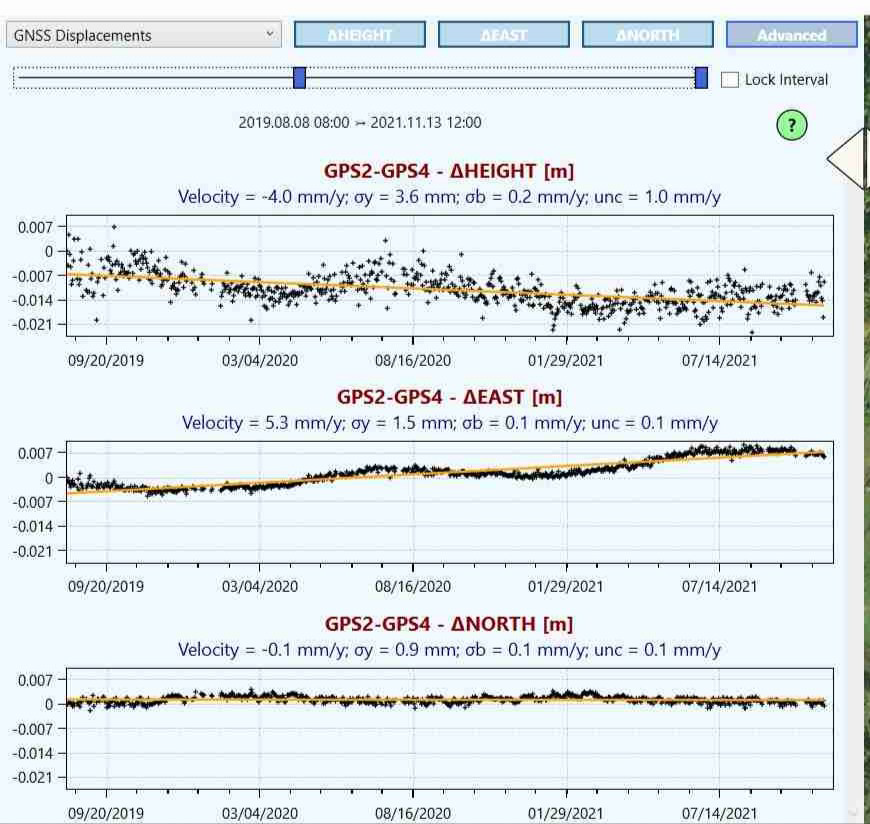The image size is (870, 824).
Task: Click the Velocity = 5.3 mm/y stats line
Action: pyautogui.click(x=450, y=423)
